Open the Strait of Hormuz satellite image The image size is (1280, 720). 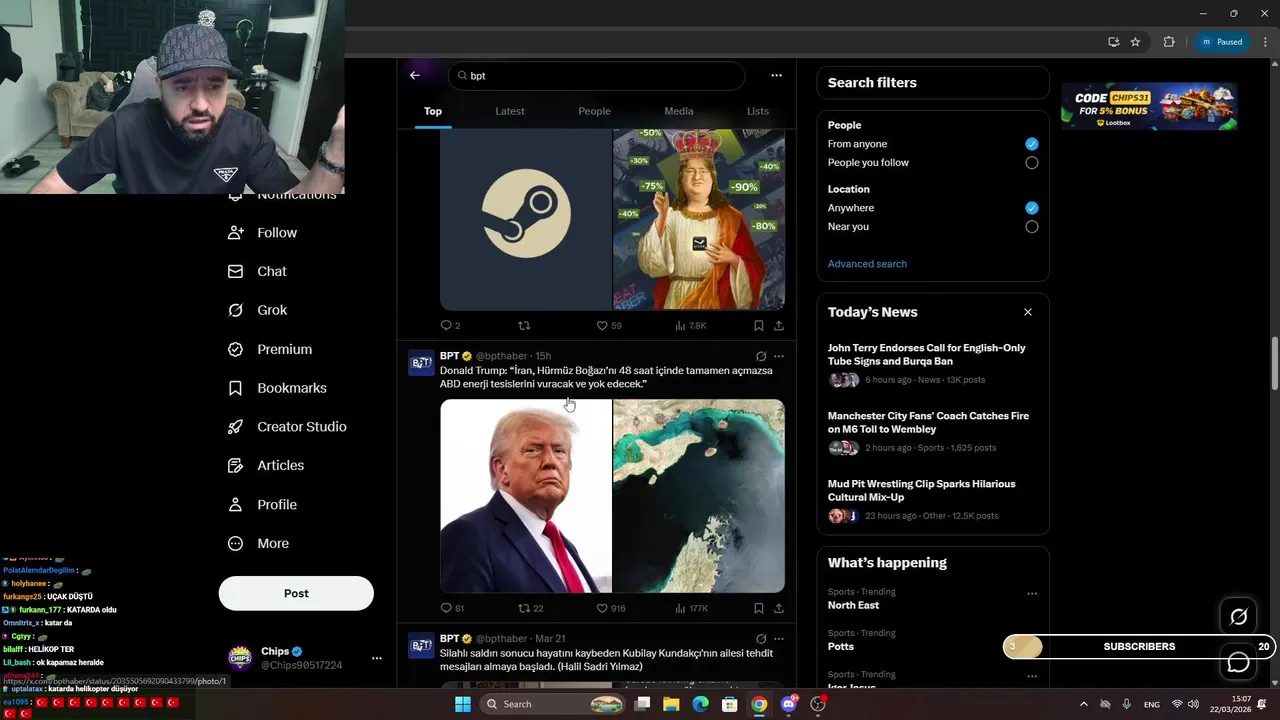(699, 496)
